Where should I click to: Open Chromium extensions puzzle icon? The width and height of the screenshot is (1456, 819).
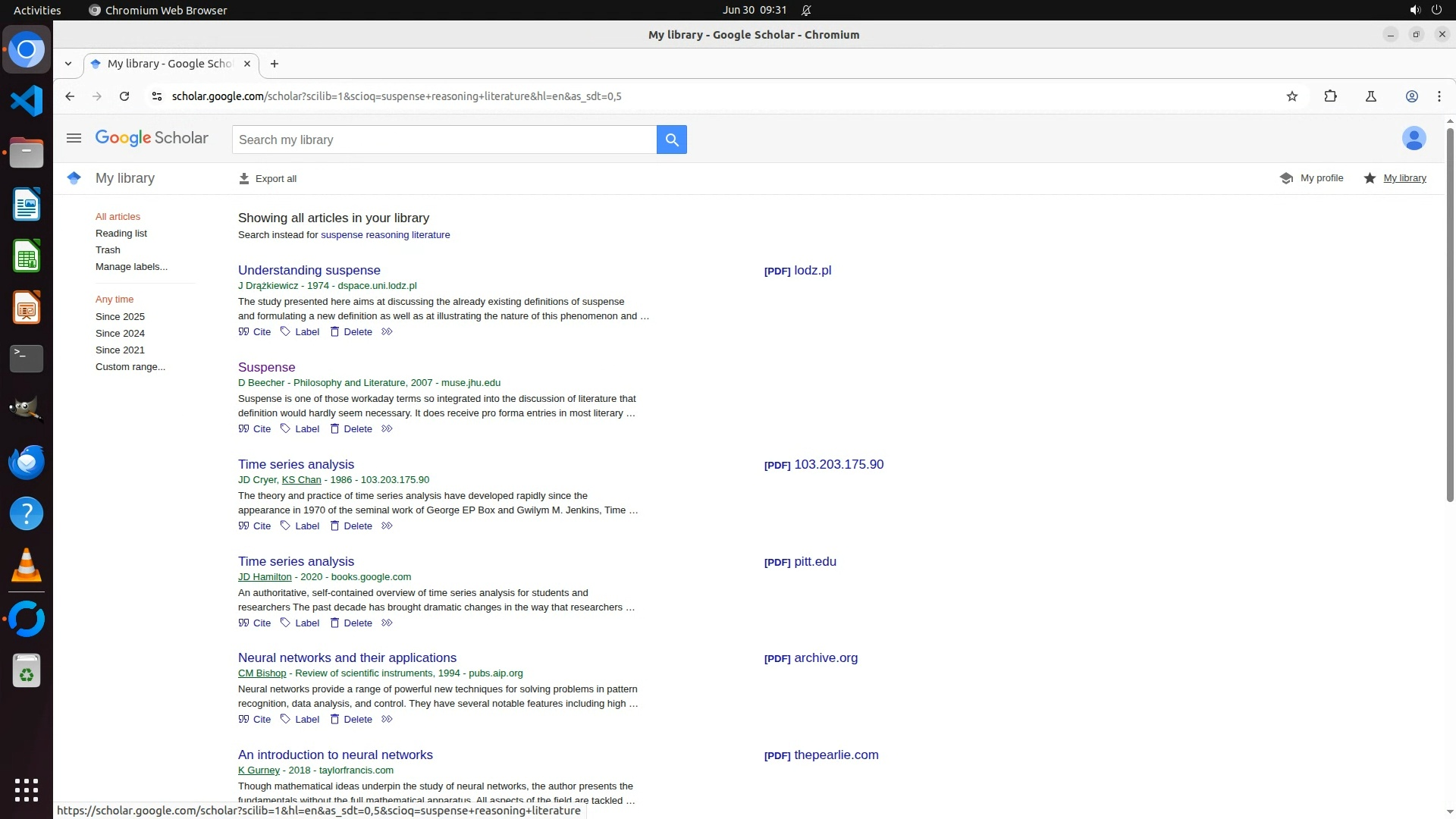click(x=1330, y=96)
